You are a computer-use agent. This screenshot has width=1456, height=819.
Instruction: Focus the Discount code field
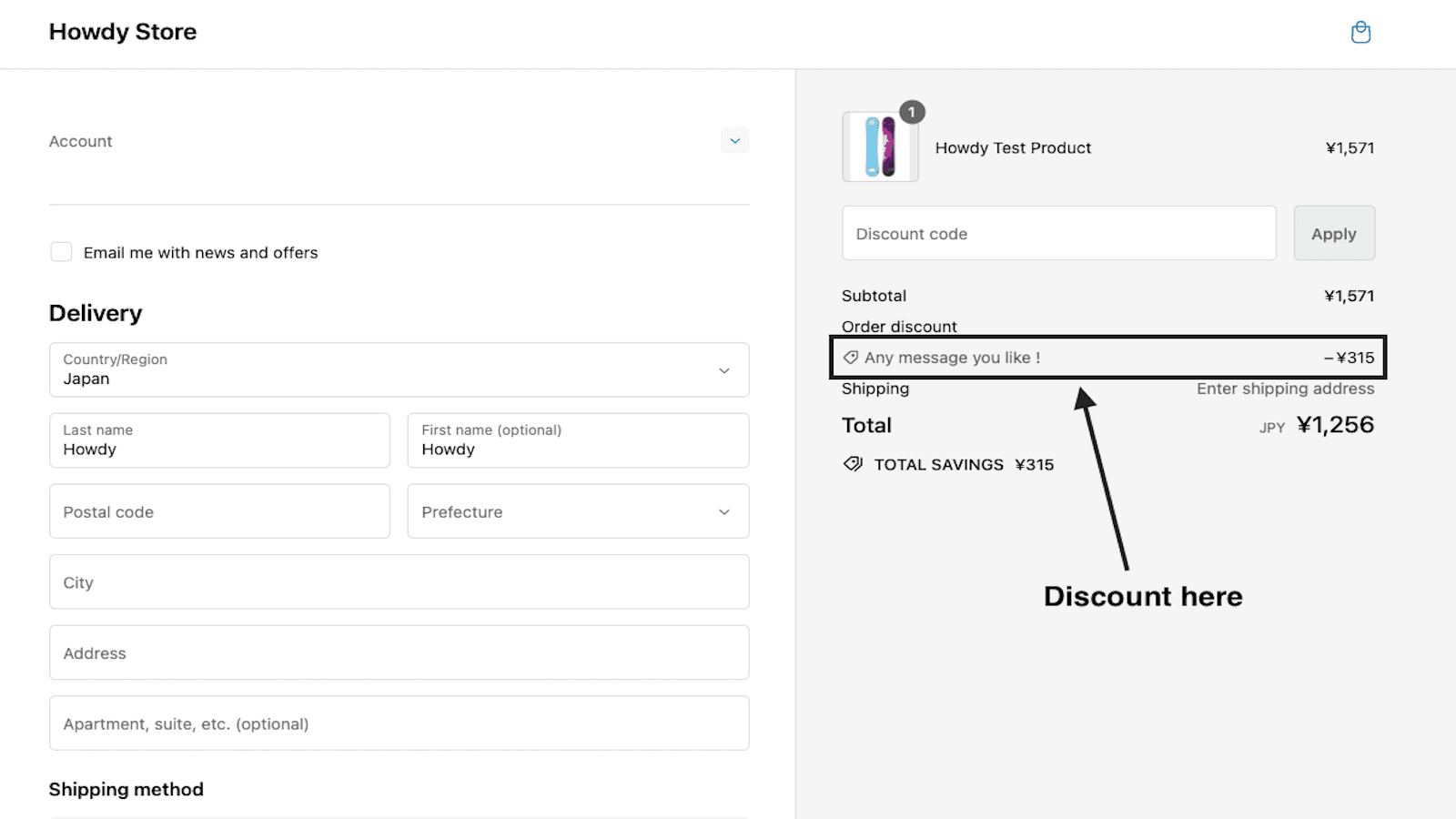pos(1058,234)
